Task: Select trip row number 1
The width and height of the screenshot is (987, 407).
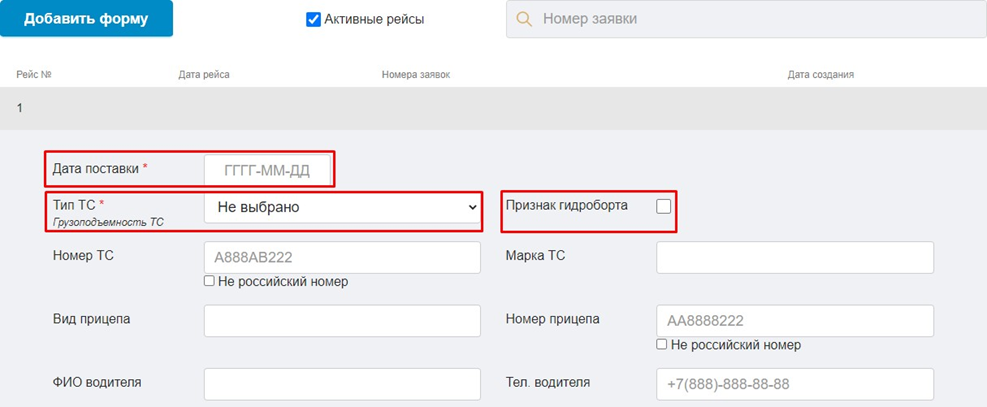Action: point(494,108)
